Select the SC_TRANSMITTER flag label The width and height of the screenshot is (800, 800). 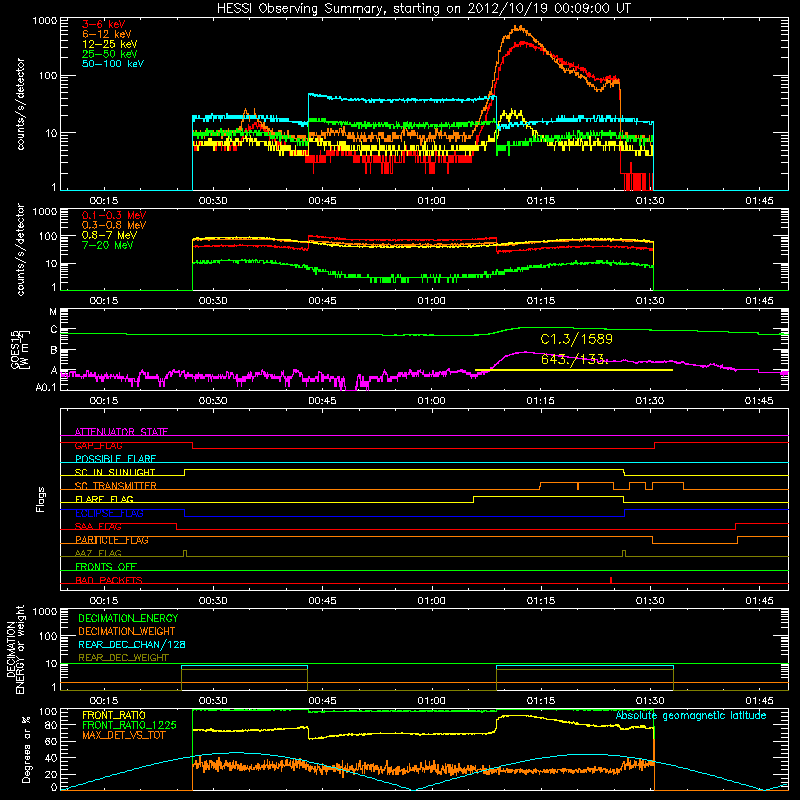[x=115, y=486]
